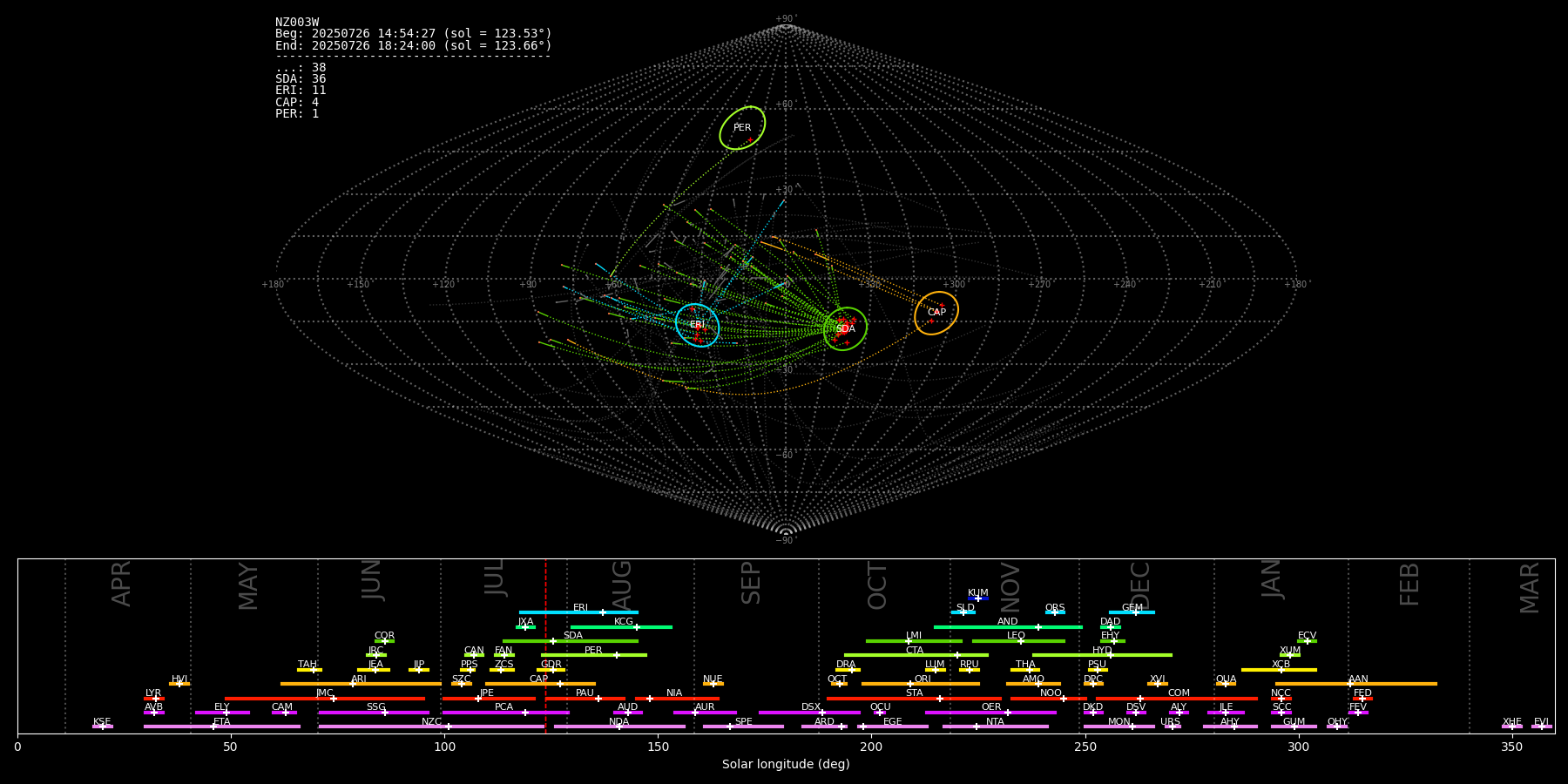This screenshot has width=1568, height=784.
Task: Click the DRA shower label in timeline
Action: pos(846,665)
